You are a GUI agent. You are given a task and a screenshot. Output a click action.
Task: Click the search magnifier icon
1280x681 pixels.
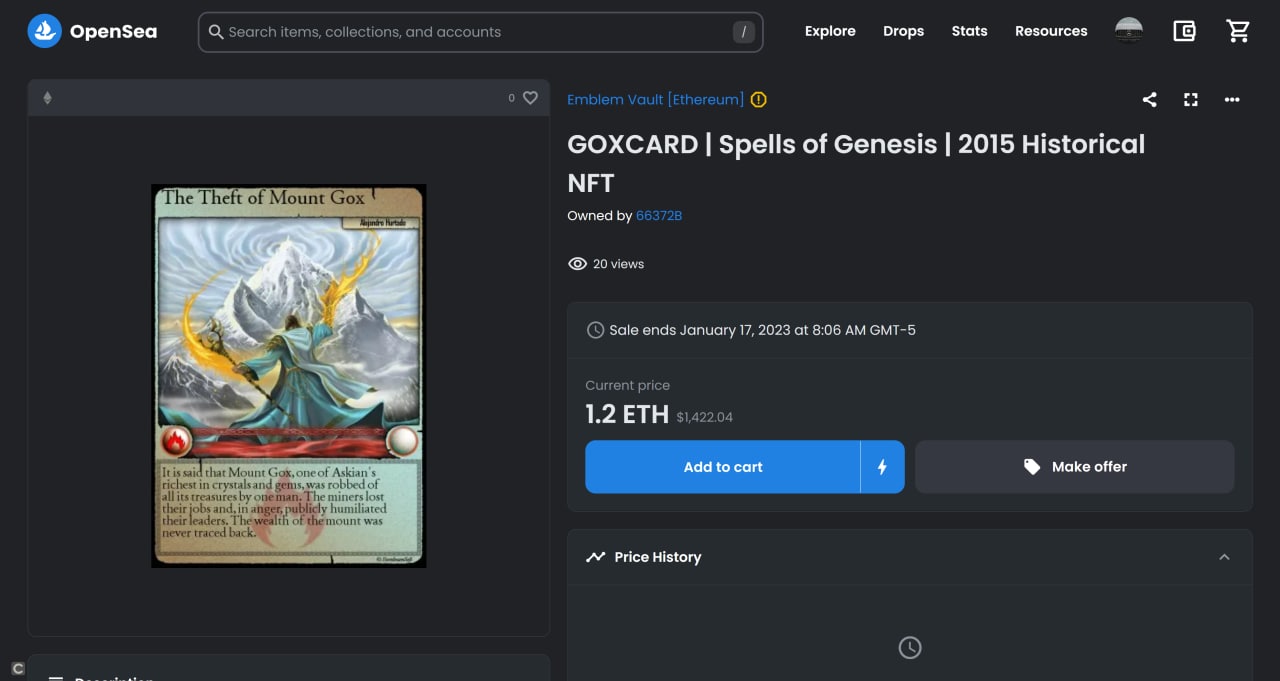(216, 32)
